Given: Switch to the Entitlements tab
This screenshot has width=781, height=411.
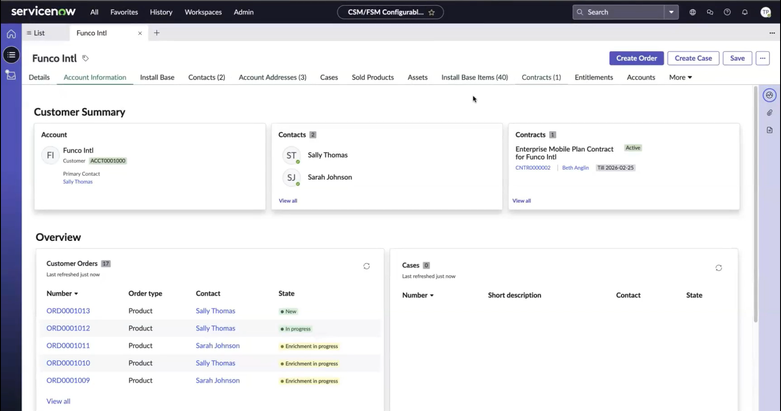Looking at the screenshot, I should (594, 77).
